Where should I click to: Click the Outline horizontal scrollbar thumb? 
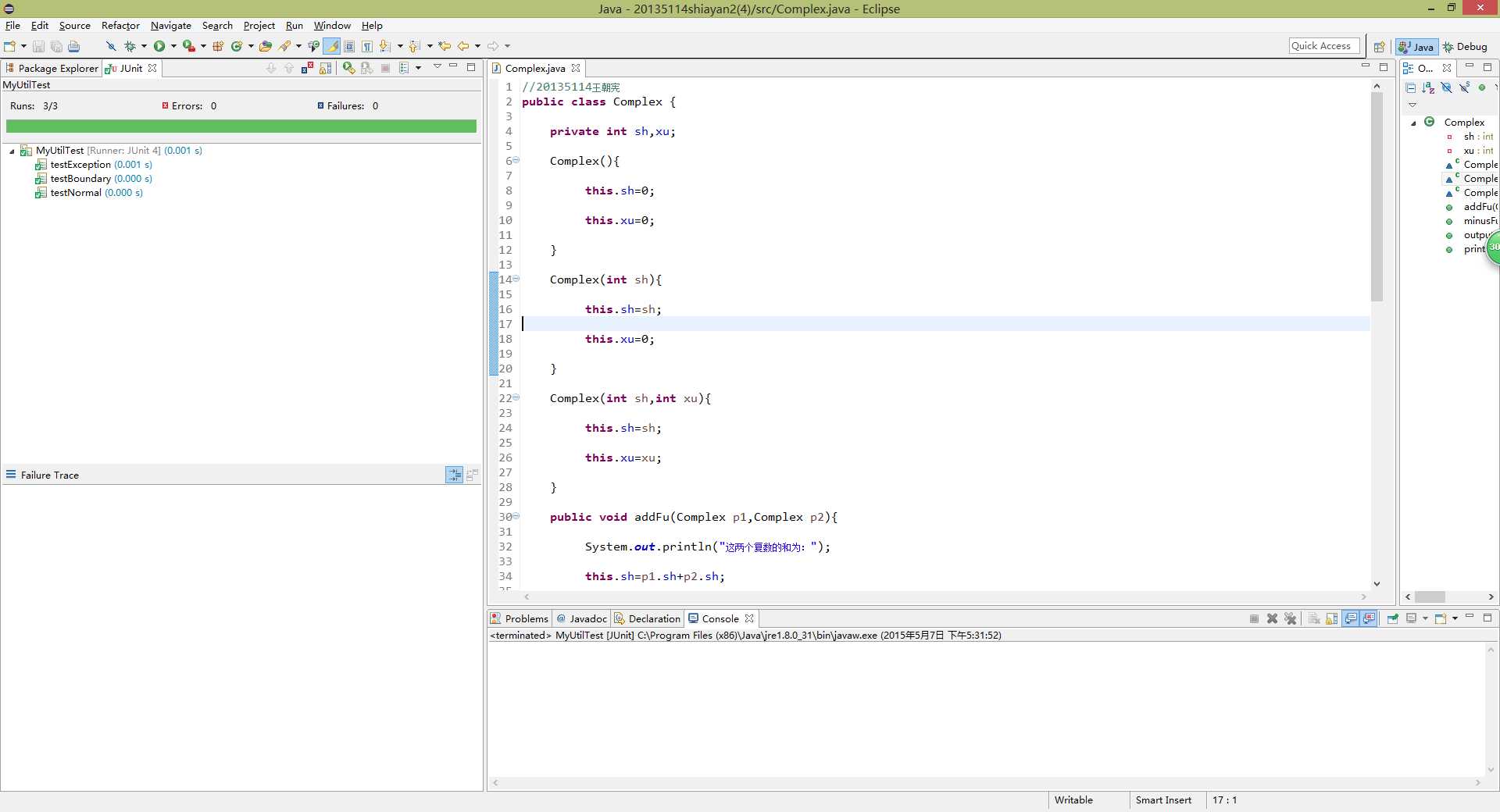(1430, 597)
